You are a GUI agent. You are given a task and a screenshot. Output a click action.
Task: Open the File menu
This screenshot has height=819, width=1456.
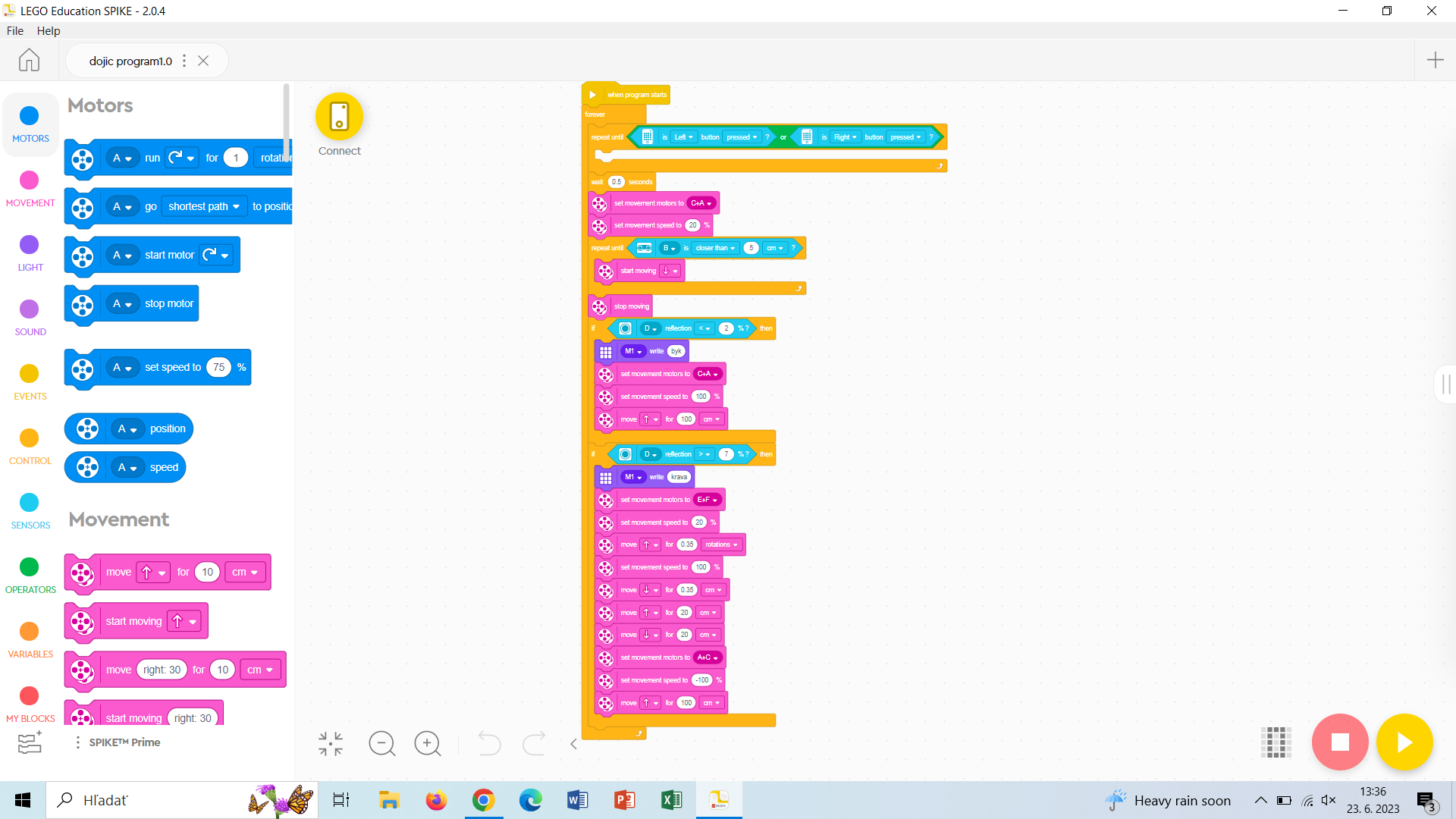pos(15,31)
